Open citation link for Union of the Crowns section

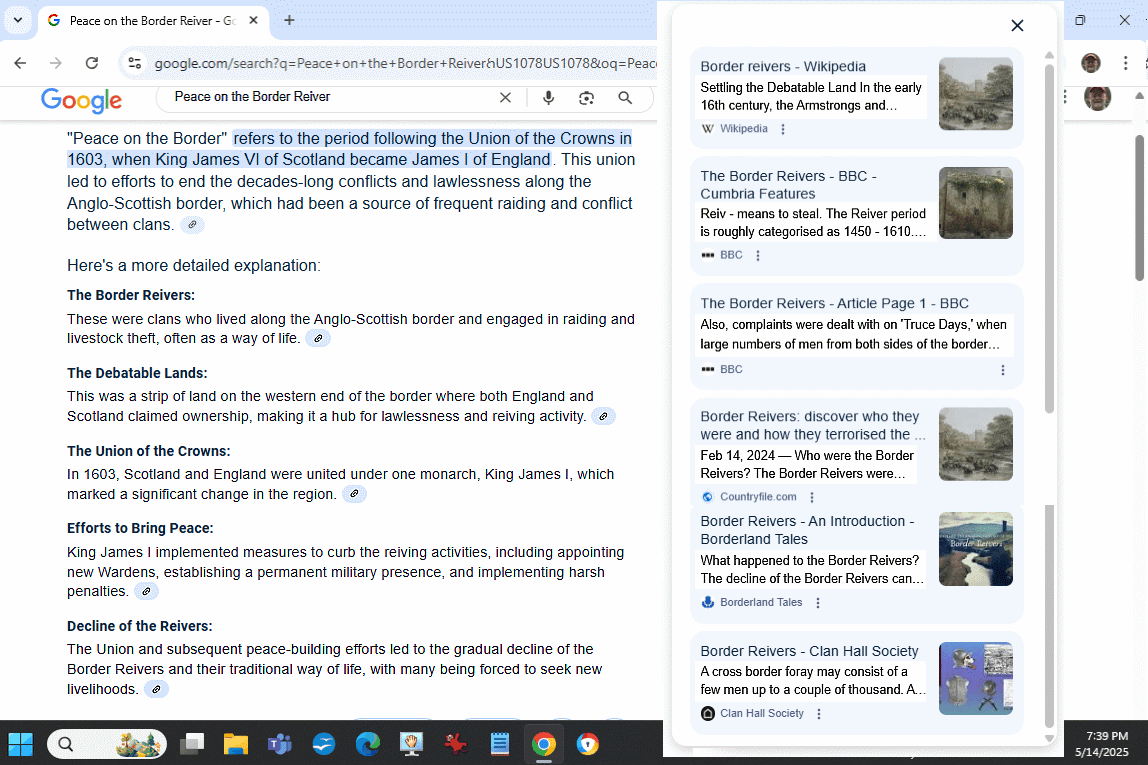click(354, 494)
